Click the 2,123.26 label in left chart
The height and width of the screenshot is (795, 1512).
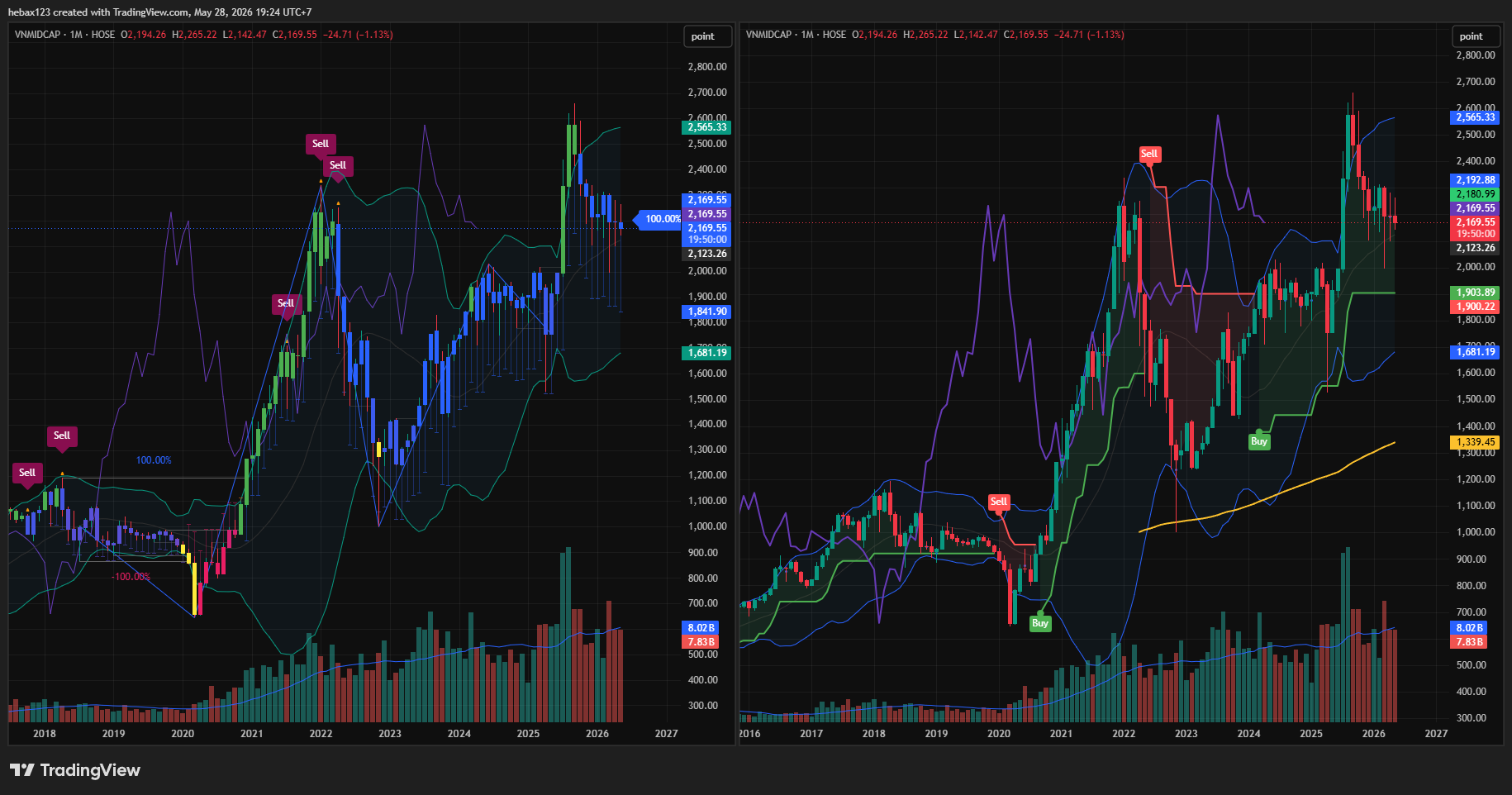pyautogui.click(x=706, y=254)
